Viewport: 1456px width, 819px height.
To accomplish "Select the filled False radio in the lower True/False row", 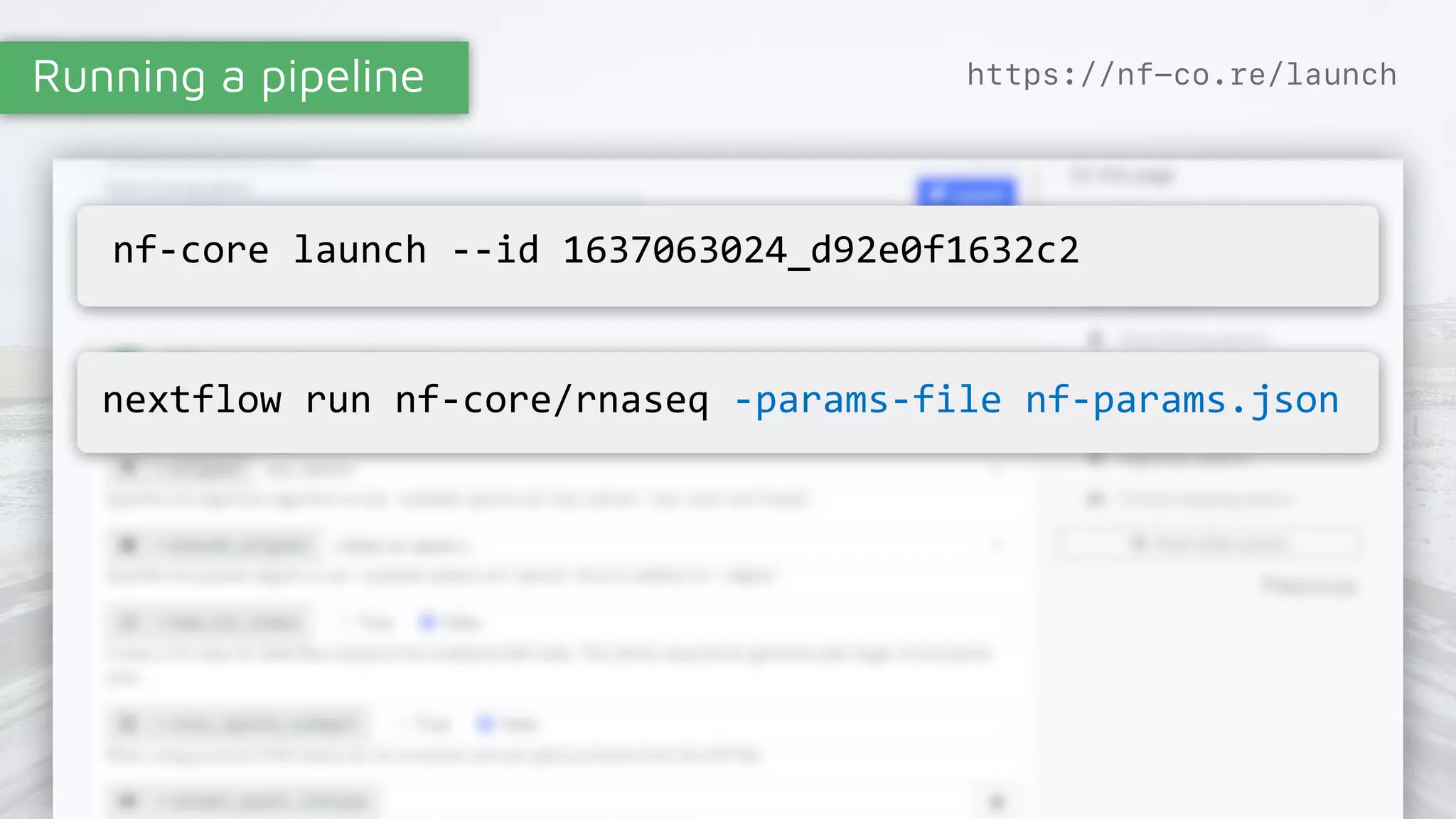I will (x=486, y=724).
